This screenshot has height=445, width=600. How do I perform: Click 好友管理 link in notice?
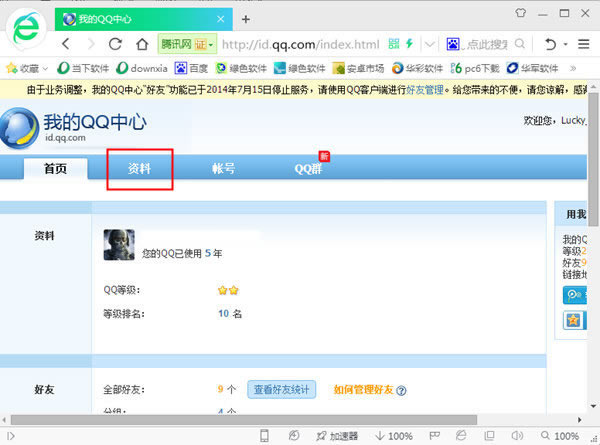(424, 90)
